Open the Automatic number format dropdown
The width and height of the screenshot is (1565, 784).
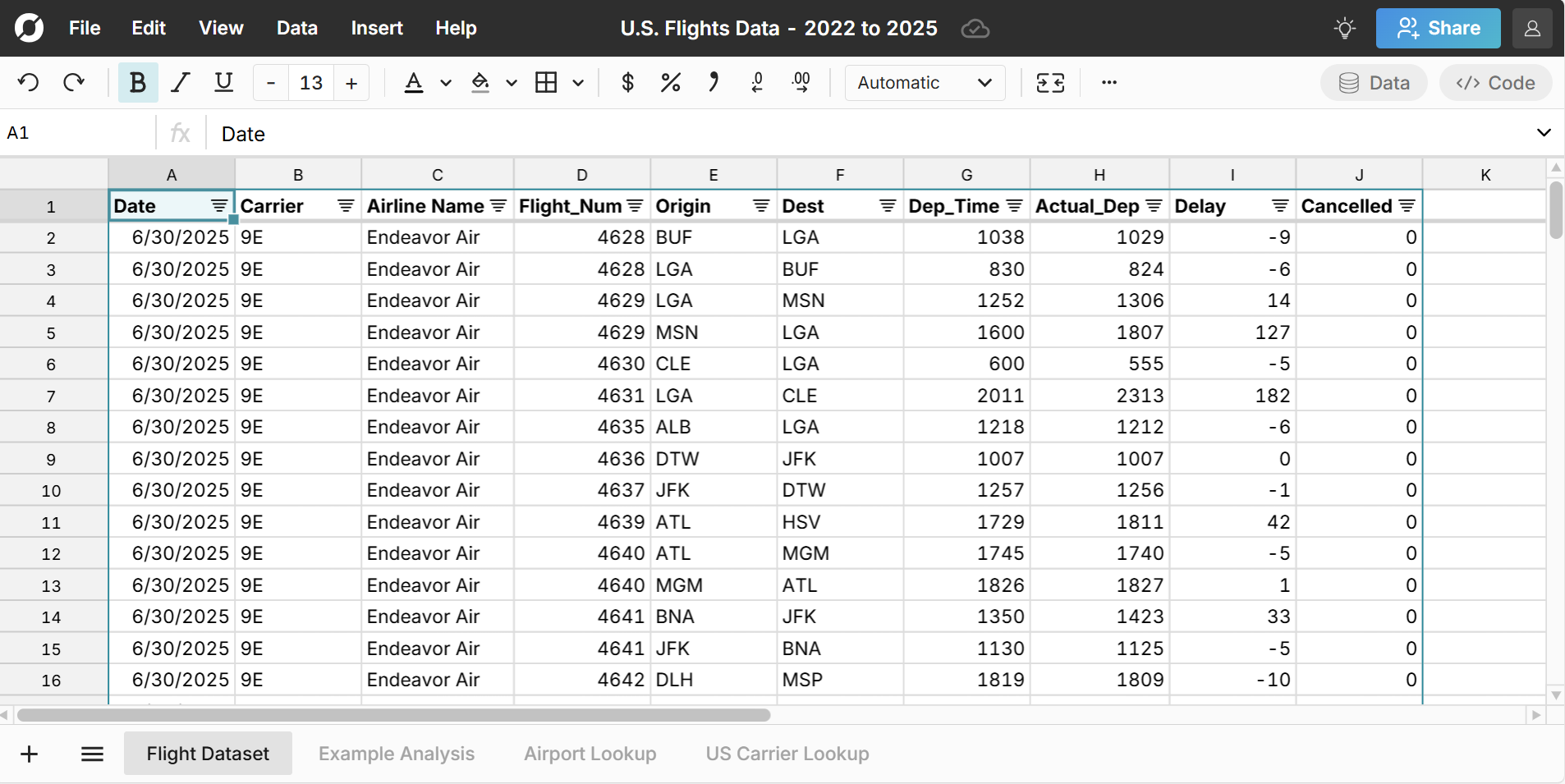924,83
